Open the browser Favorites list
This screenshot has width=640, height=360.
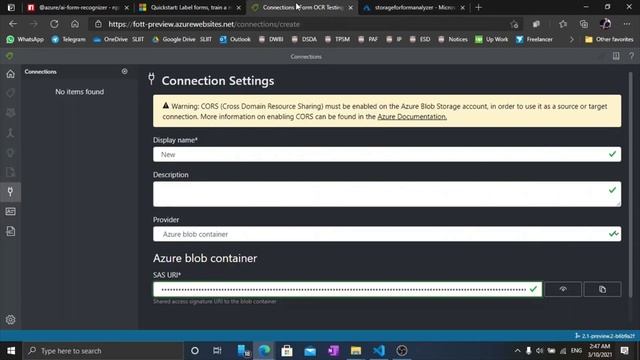(x=563, y=24)
